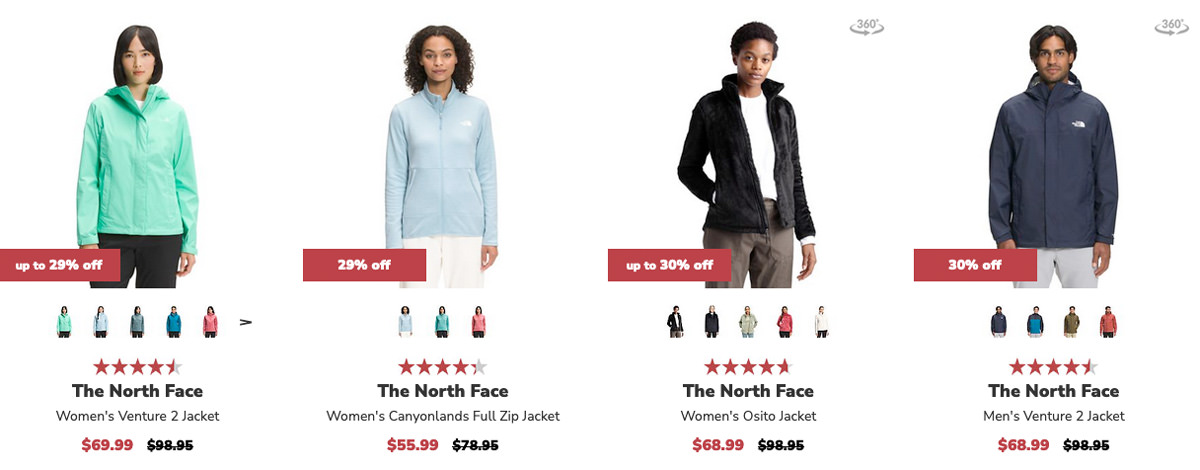Open Women's Venture 2 Jacket product link
The width and height of the screenshot is (1200, 470).
(137, 416)
